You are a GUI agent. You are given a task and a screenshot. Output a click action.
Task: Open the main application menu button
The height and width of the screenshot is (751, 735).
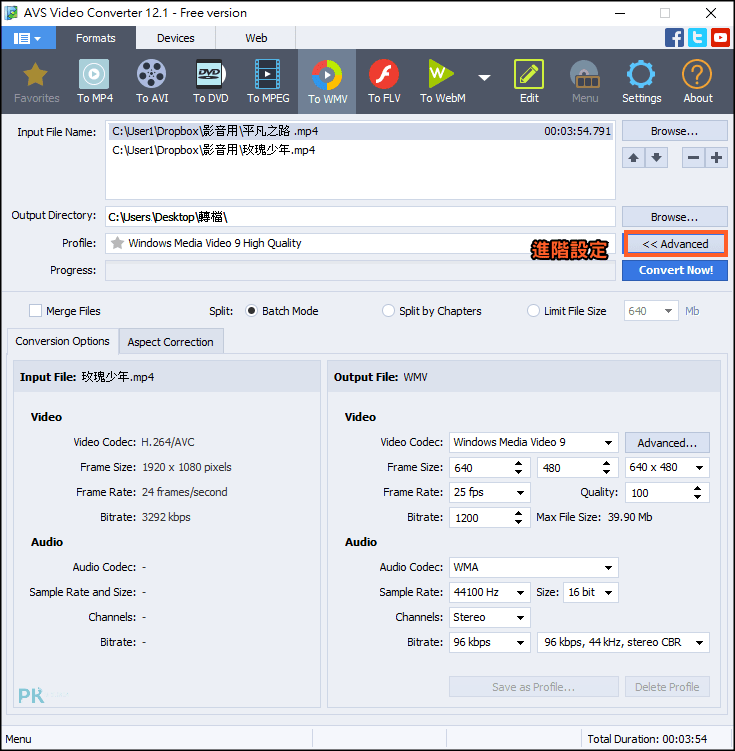(x=28, y=38)
